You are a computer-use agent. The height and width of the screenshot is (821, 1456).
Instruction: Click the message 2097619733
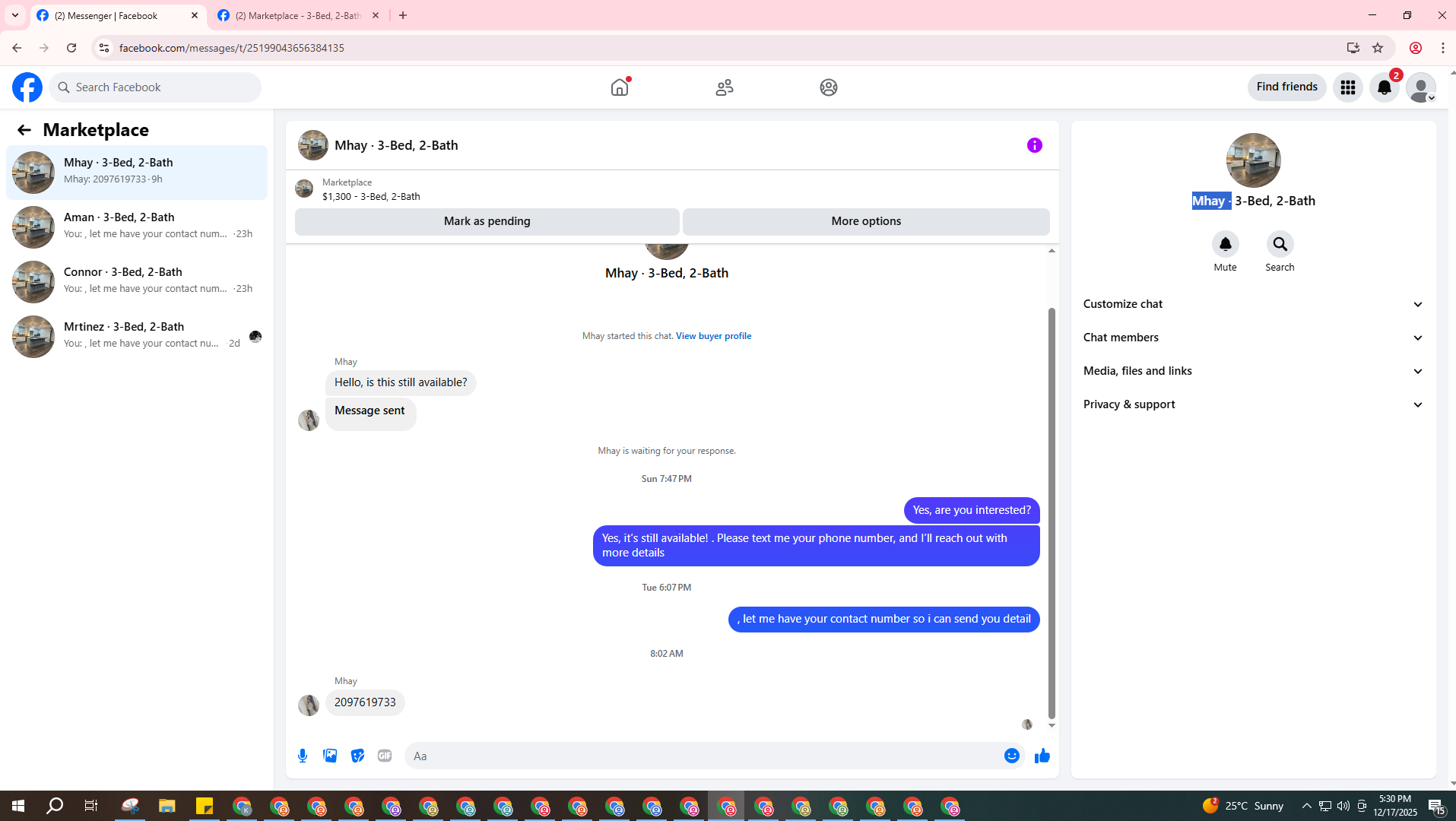pos(365,702)
